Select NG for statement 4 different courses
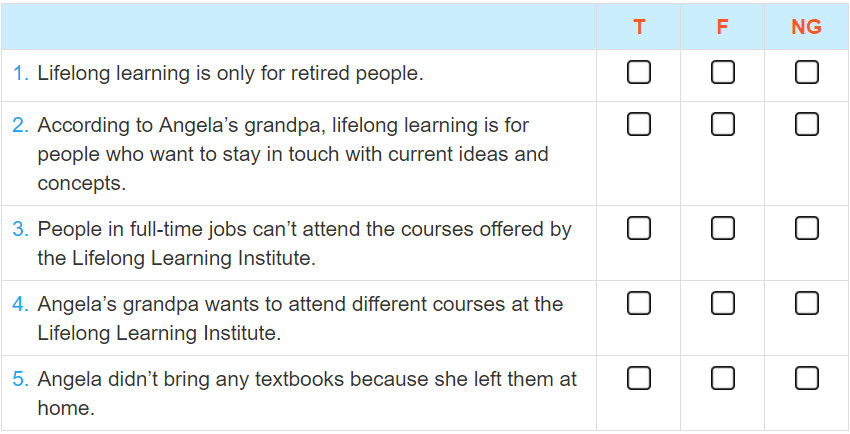 807,303
